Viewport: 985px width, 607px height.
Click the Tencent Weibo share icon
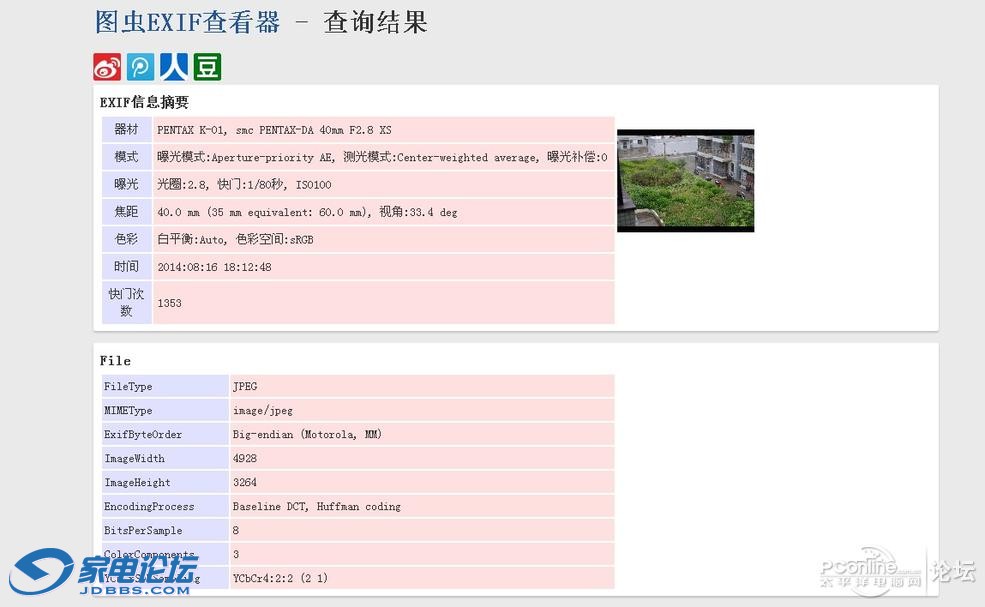(x=140, y=67)
